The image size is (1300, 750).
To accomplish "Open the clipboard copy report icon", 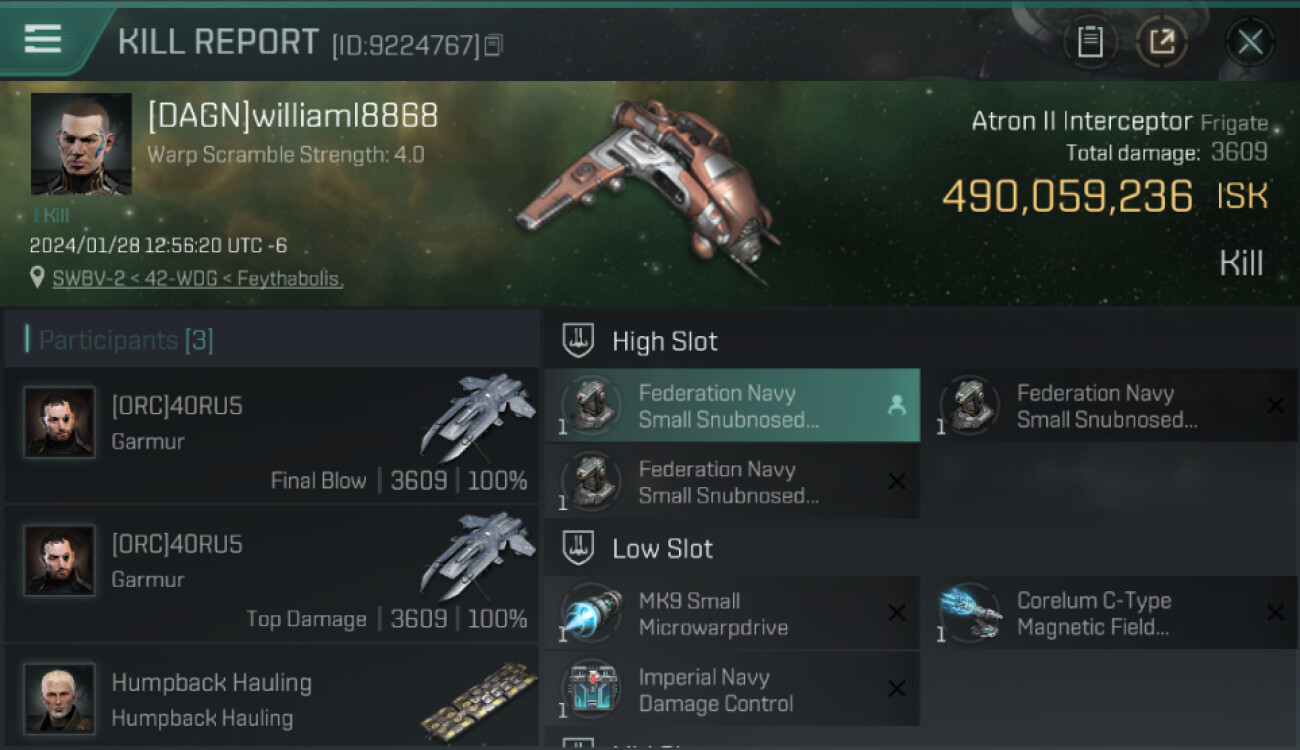I will tap(1090, 42).
